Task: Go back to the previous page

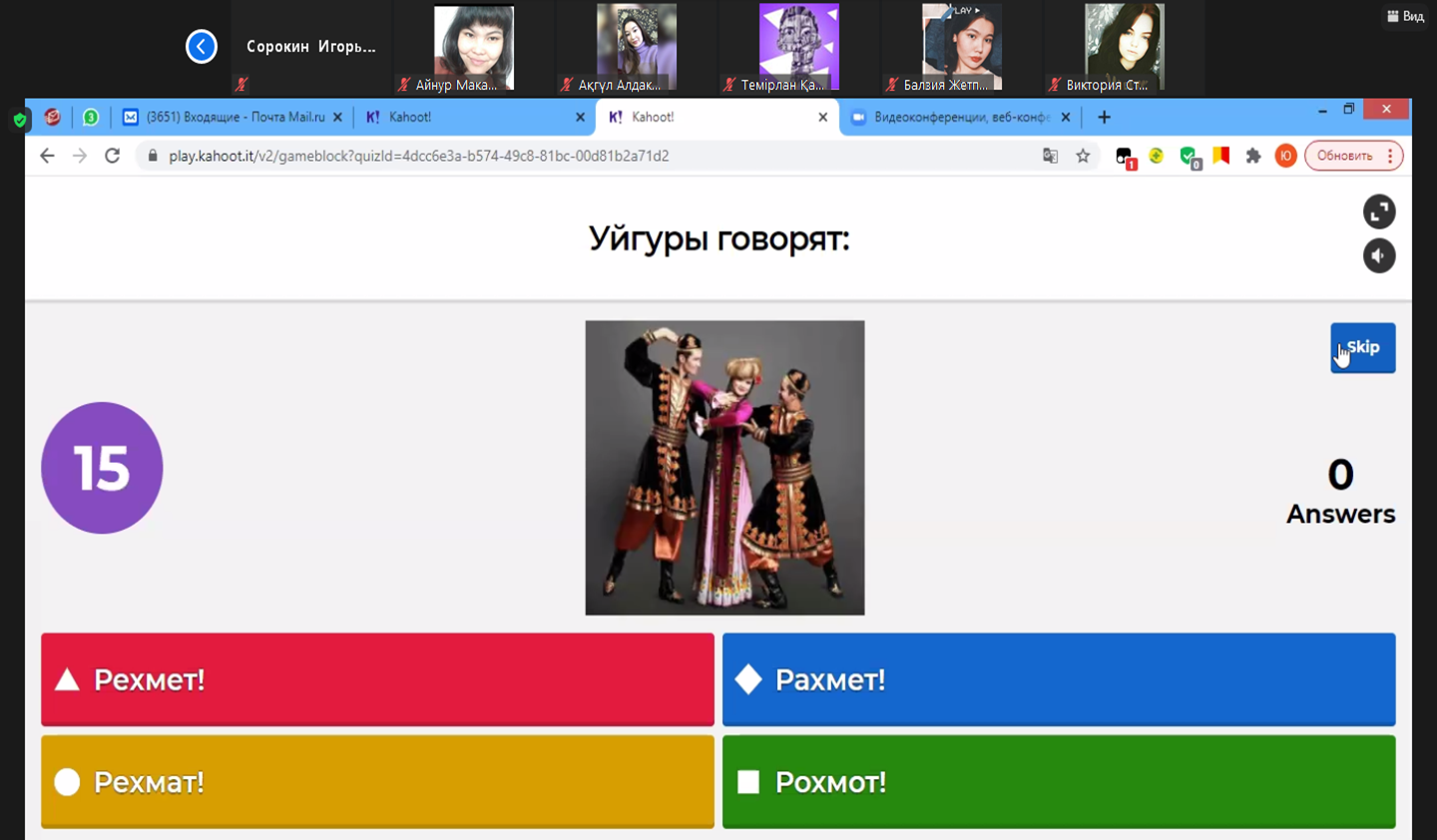Action: tap(47, 156)
